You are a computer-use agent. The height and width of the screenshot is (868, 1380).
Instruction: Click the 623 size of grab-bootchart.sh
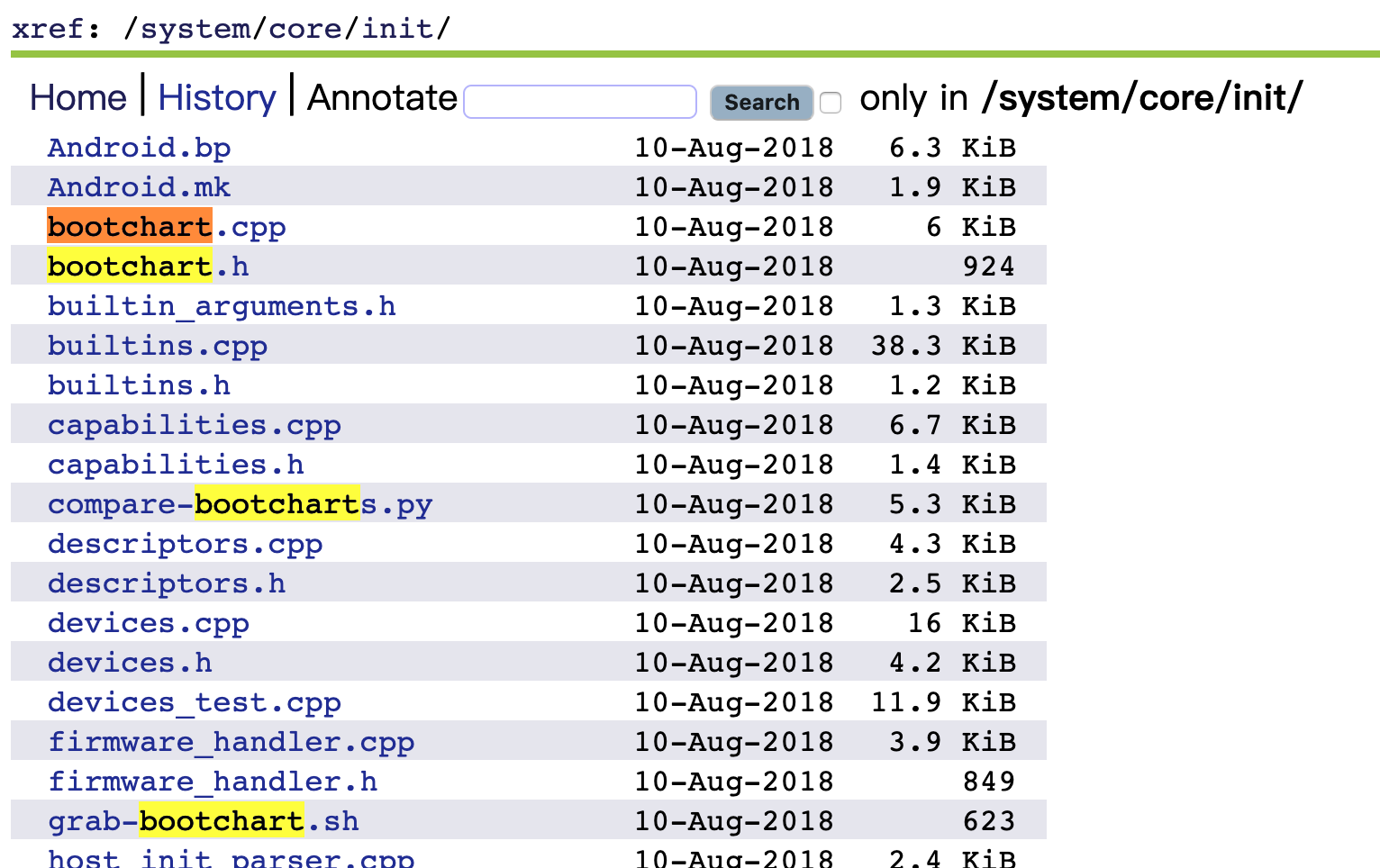[x=989, y=821]
